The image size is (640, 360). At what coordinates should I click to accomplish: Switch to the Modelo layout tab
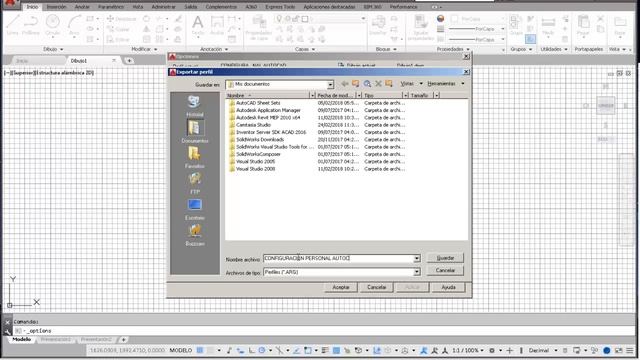[x=22, y=340]
